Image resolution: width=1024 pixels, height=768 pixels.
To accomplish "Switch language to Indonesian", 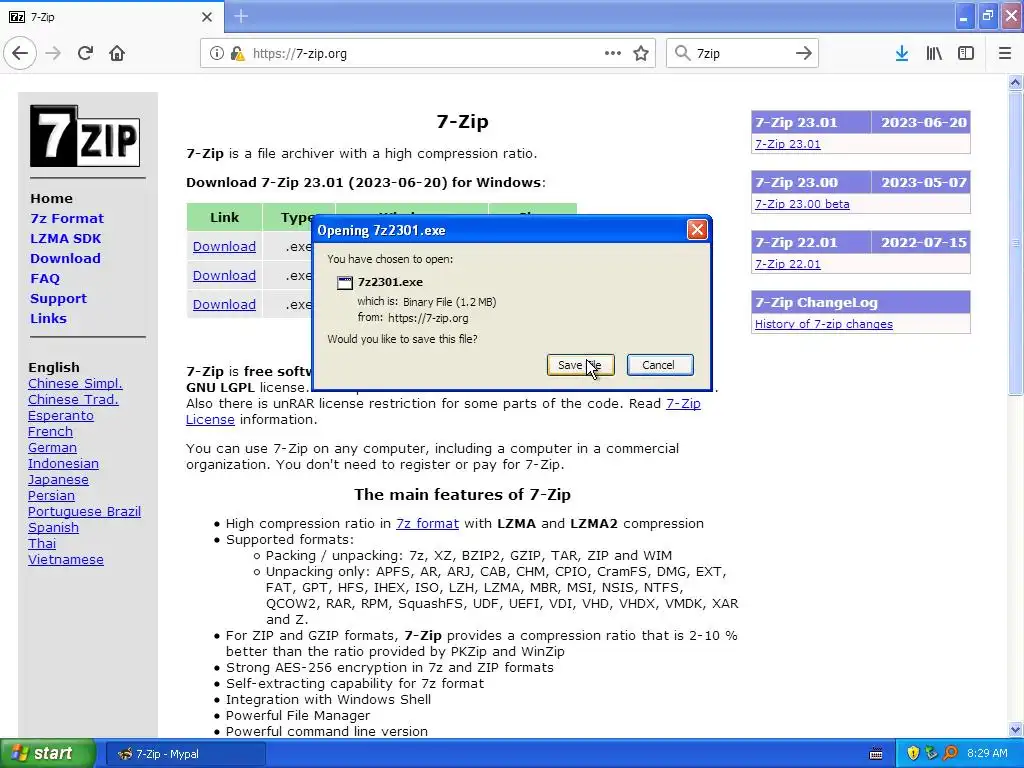I will pos(63,464).
